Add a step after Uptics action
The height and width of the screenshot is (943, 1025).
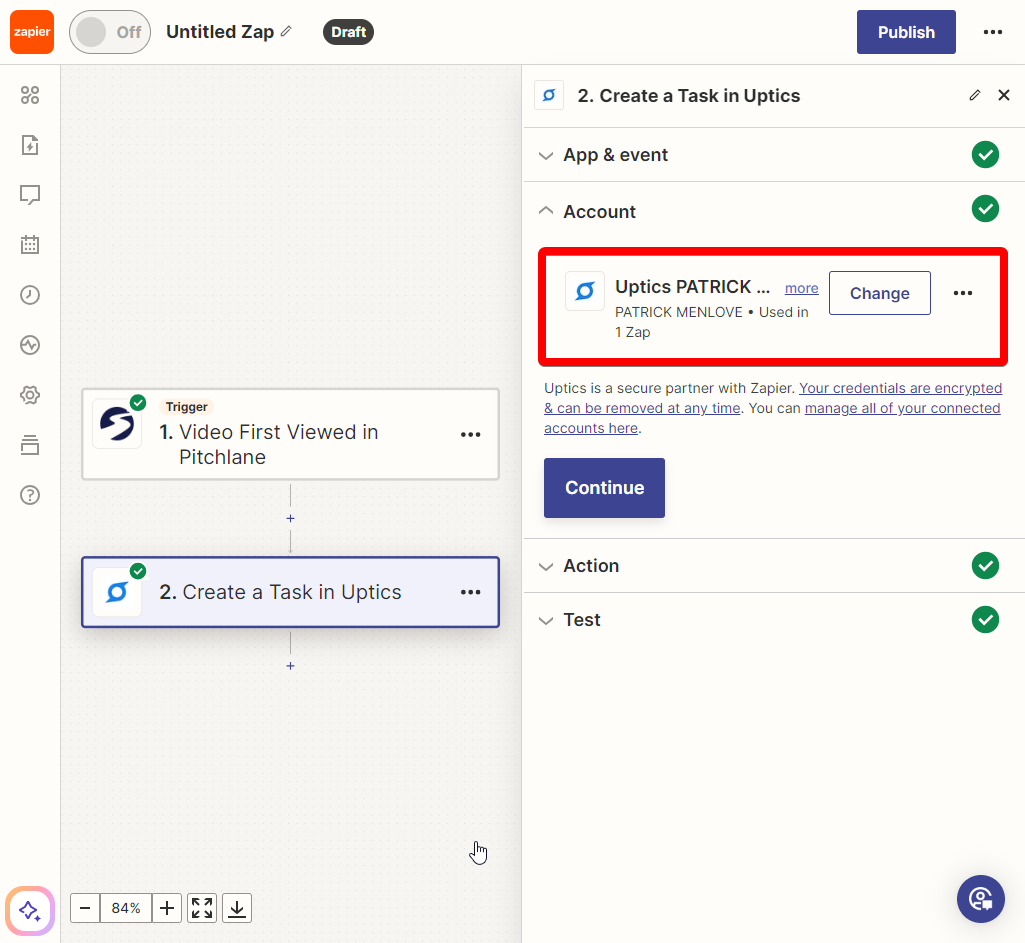290,666
